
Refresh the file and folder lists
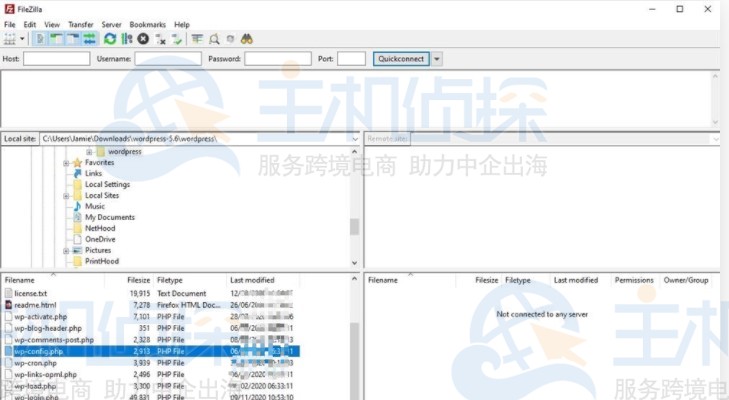click(x=110, y=39)
